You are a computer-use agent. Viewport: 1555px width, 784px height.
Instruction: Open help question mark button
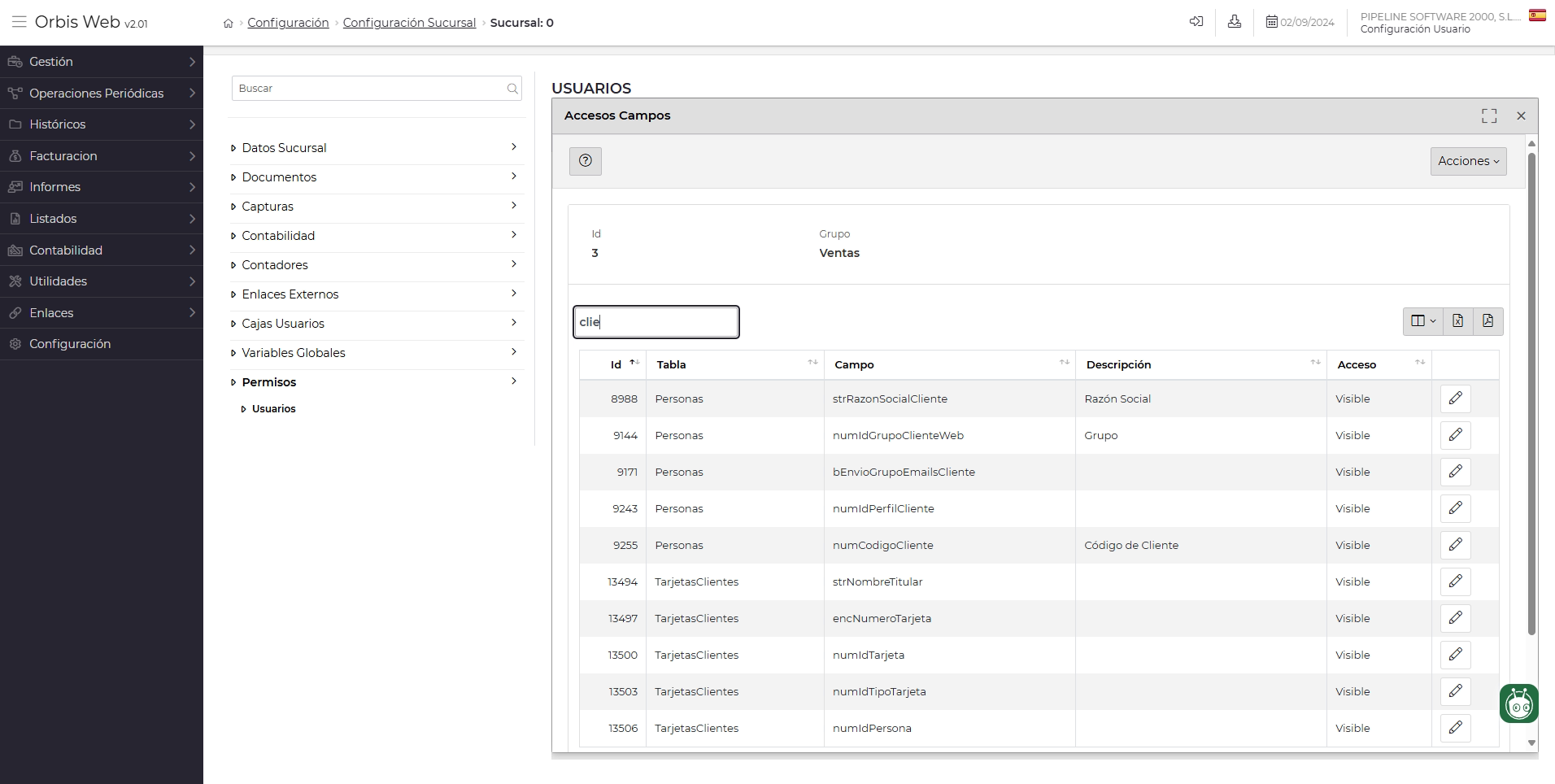586,161
